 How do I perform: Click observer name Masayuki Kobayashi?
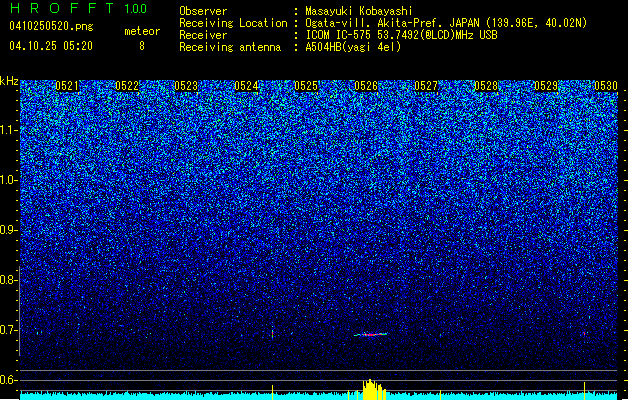tap(359, 11)
